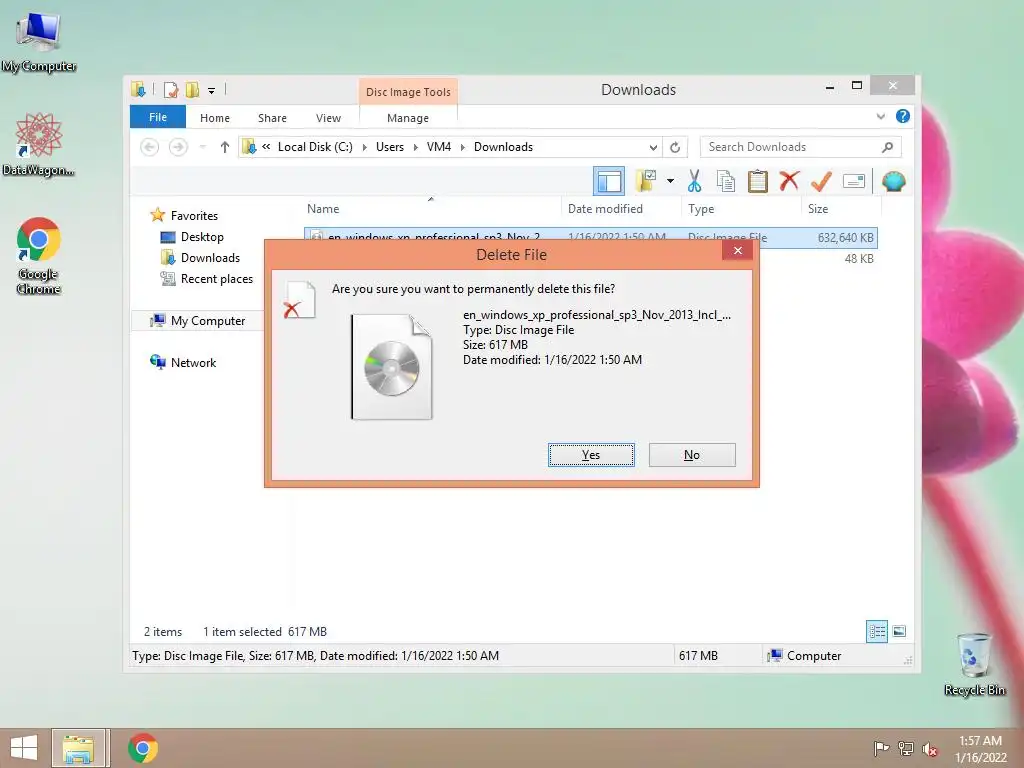Open the address bar history dropdown
1024x768 pixels.
click(653, 148)
